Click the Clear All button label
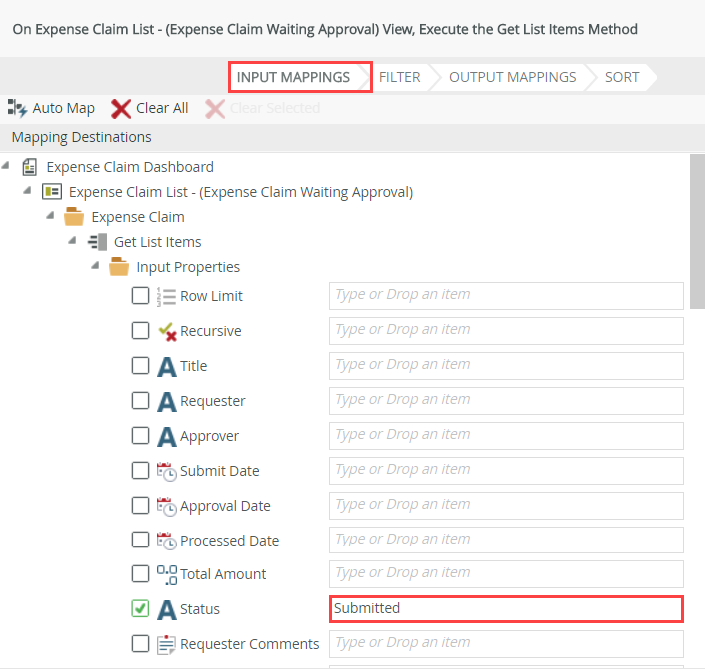Viewport: 705px width, 669px height. click(x=162, y=108)
